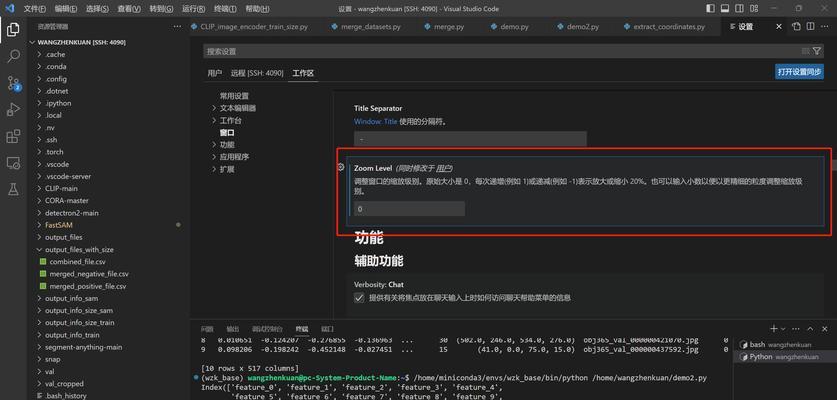Expand segment-anything-main folder

40,347
